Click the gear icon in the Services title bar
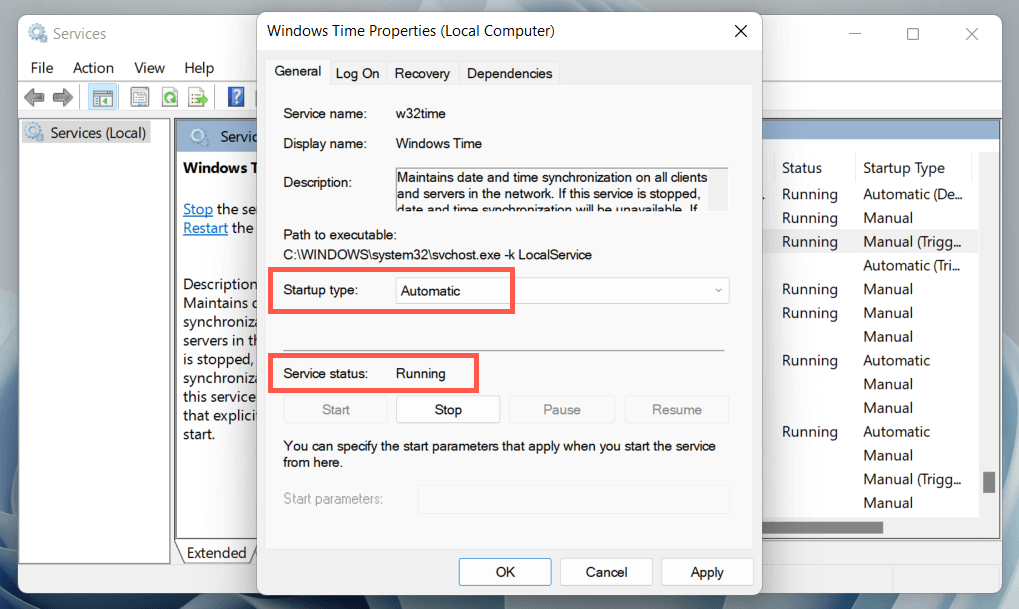Viewport: 1019px width, 609px height. pos(38,33)
